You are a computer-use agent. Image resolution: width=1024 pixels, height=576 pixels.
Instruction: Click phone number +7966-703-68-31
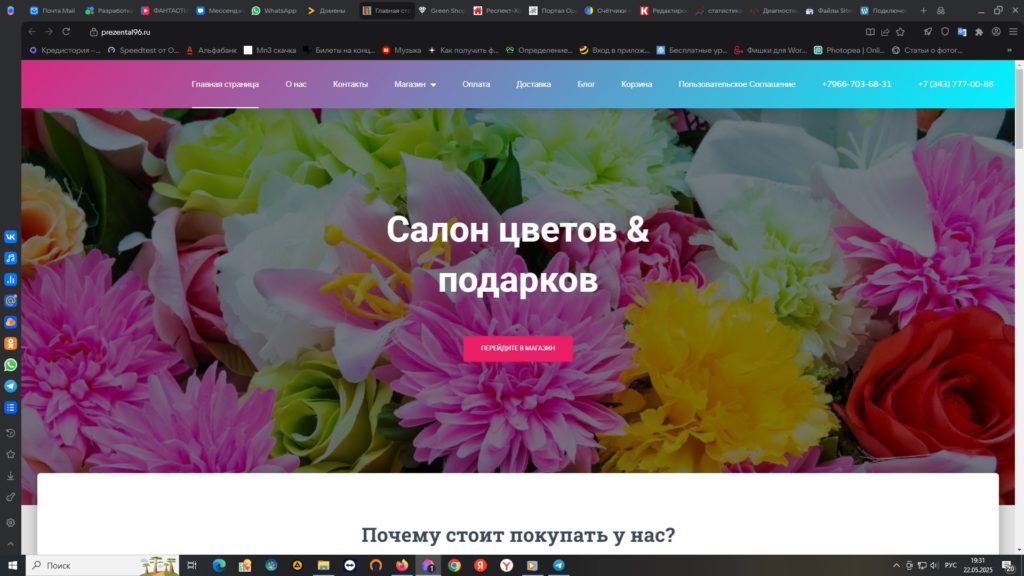[x=856, y=84]
